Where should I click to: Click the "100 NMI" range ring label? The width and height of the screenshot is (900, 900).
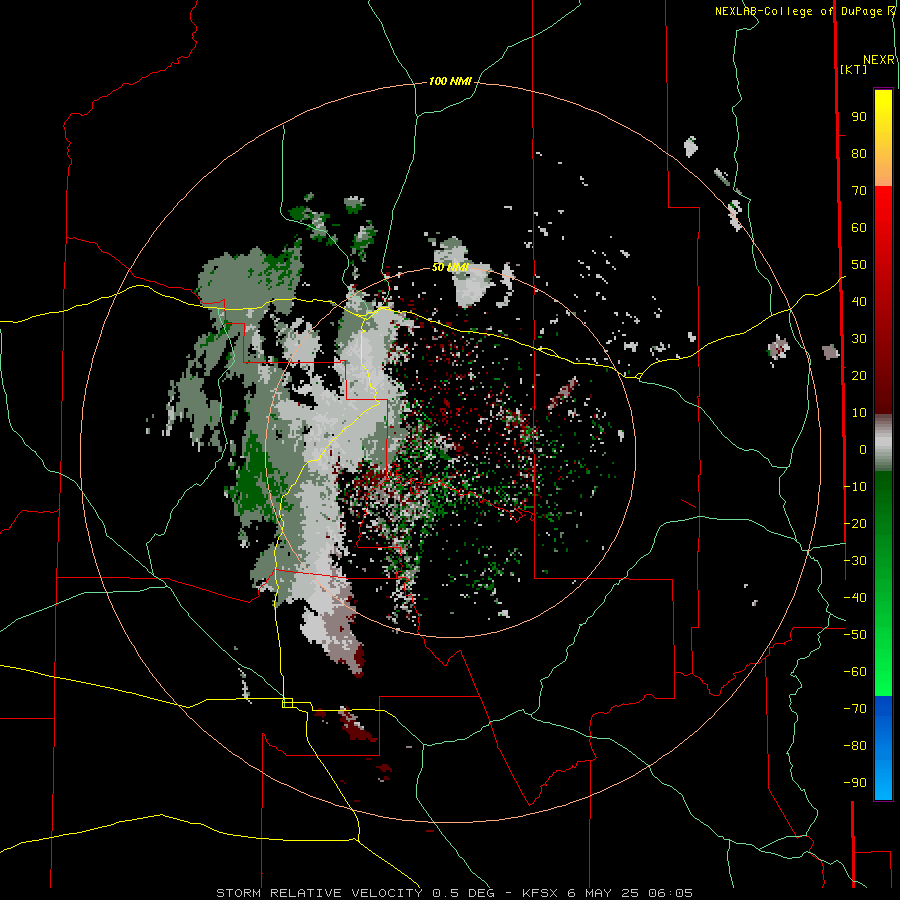450,82
